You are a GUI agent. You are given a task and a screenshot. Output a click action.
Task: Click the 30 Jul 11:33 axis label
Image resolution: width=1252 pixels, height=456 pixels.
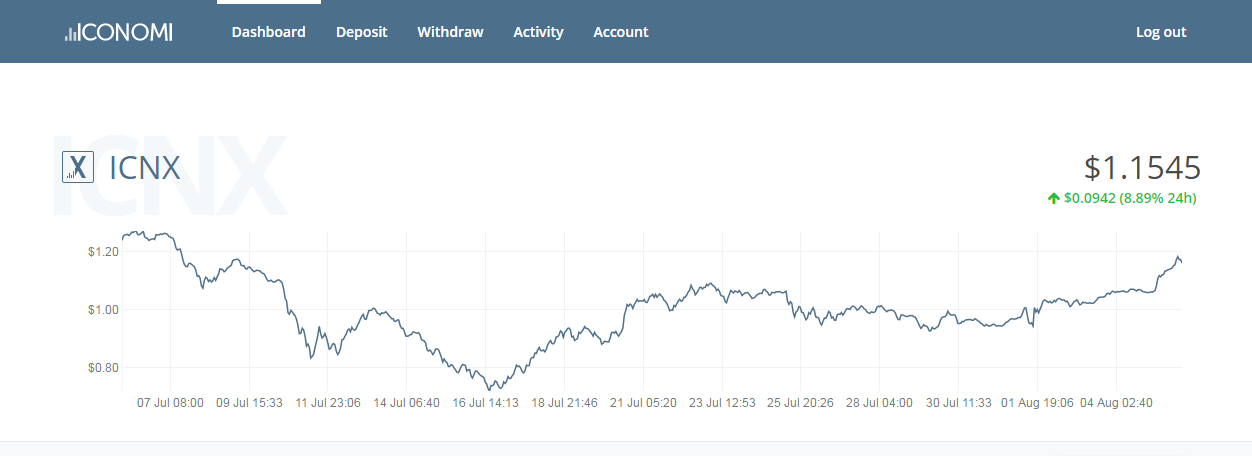tap(958, 403)
